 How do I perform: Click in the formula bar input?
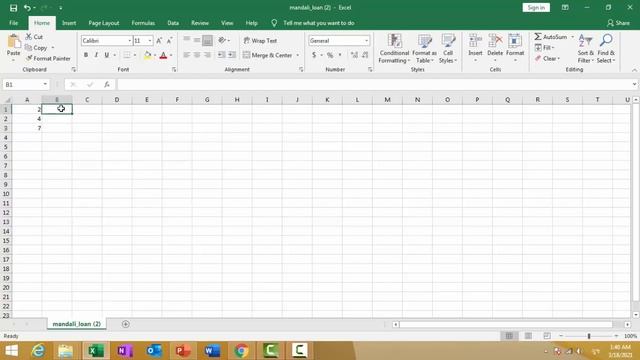[x=373, y=84]
